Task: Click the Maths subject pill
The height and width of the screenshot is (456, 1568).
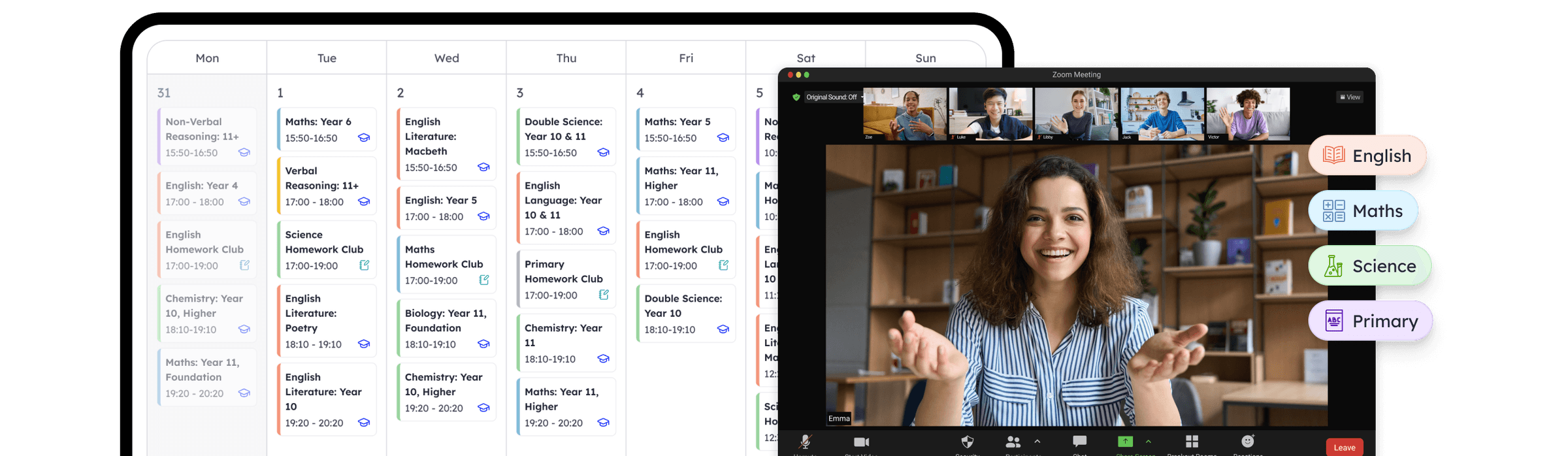Action: pos(1363,211)
